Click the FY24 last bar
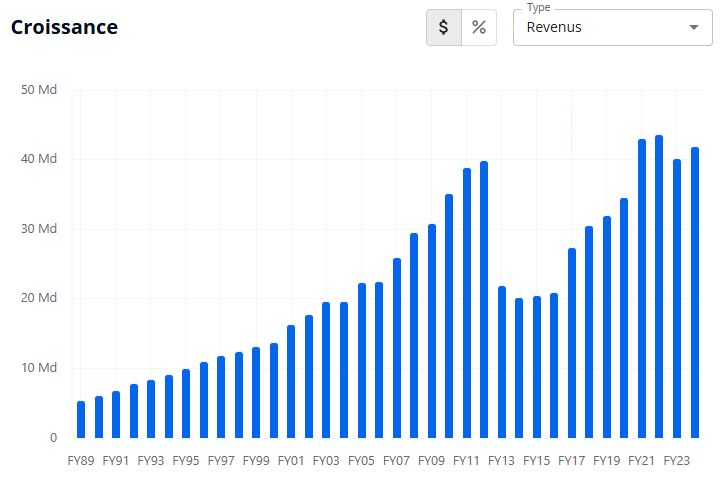The height and width of the screenshot is (479, 722). 695,292
